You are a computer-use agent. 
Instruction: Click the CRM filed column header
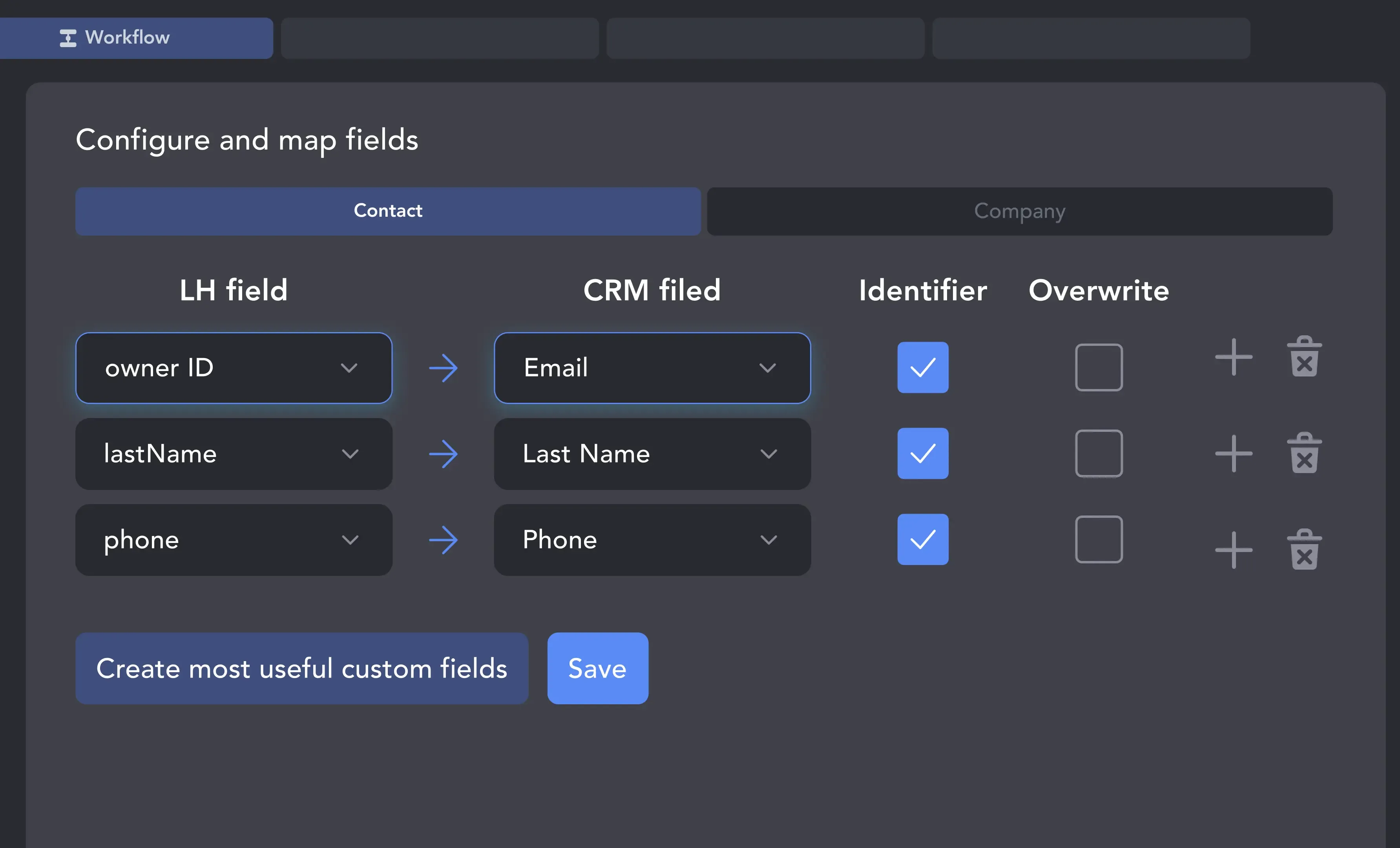(x=652, y=291)
